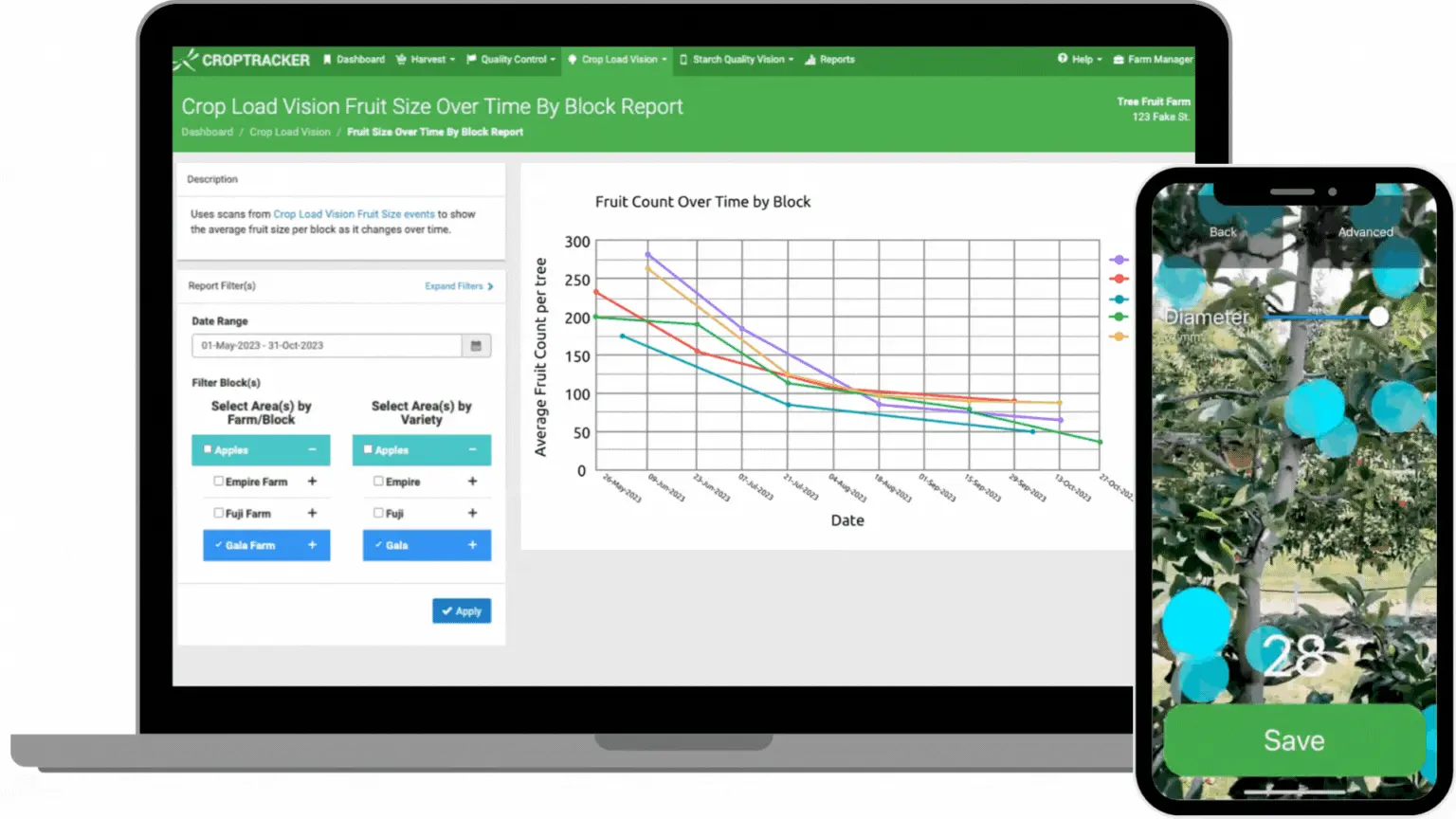Collapse Apples farm group with minus icon

(x=312, y=450)
